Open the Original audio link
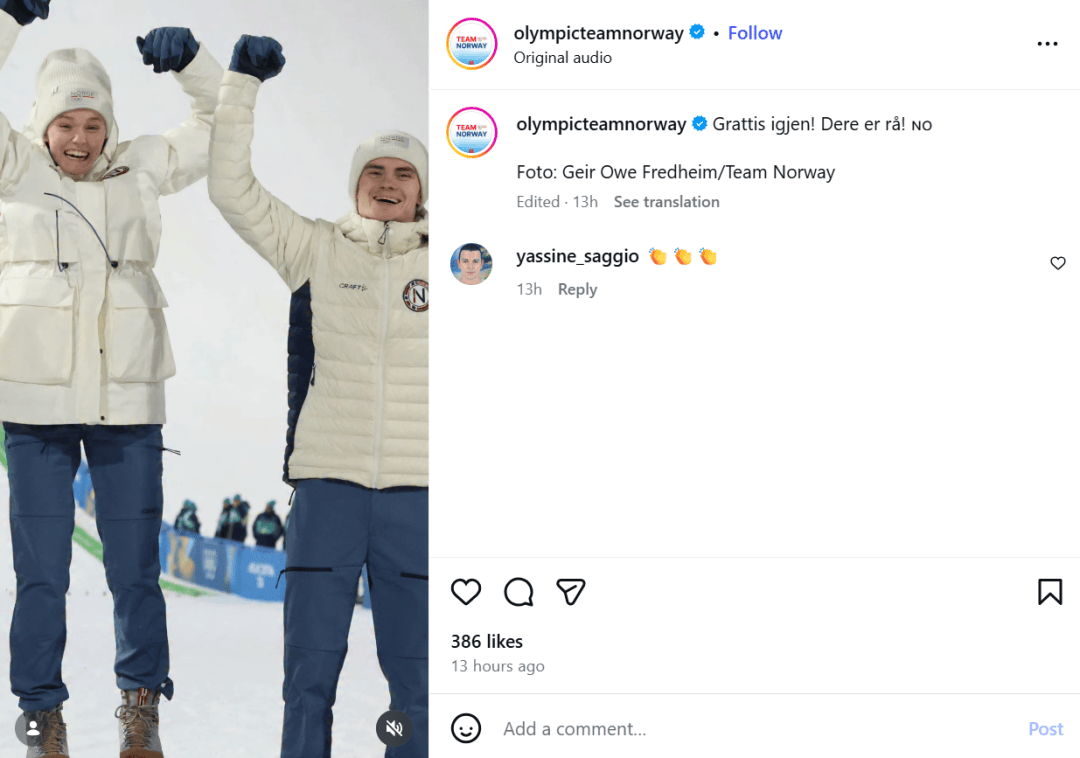Image resolution: width=1080 pixels, height=758 pixels. (563, 58)
